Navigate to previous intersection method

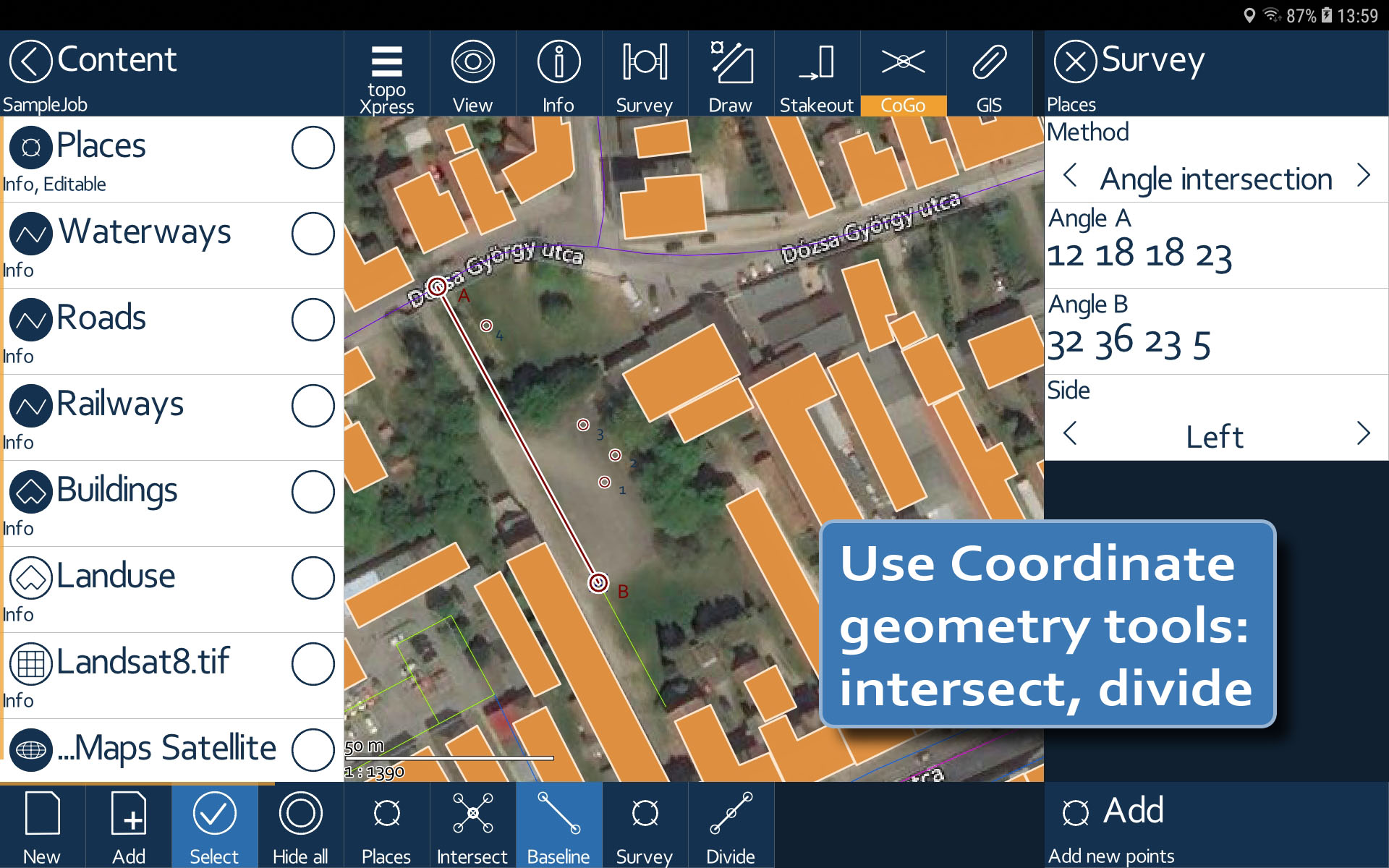point(1071,177)
